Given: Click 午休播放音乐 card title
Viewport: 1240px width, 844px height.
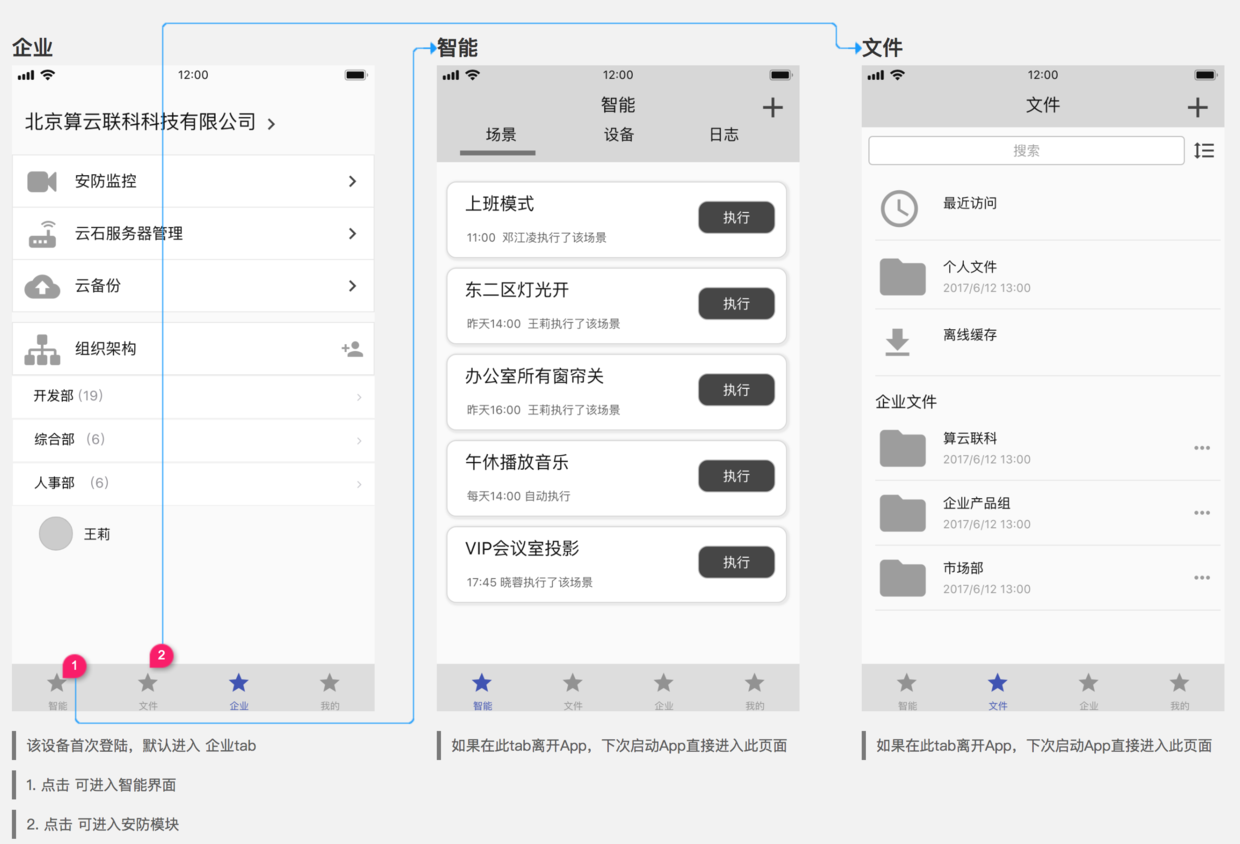Looking at the screenshot, I should coord(517,463).
